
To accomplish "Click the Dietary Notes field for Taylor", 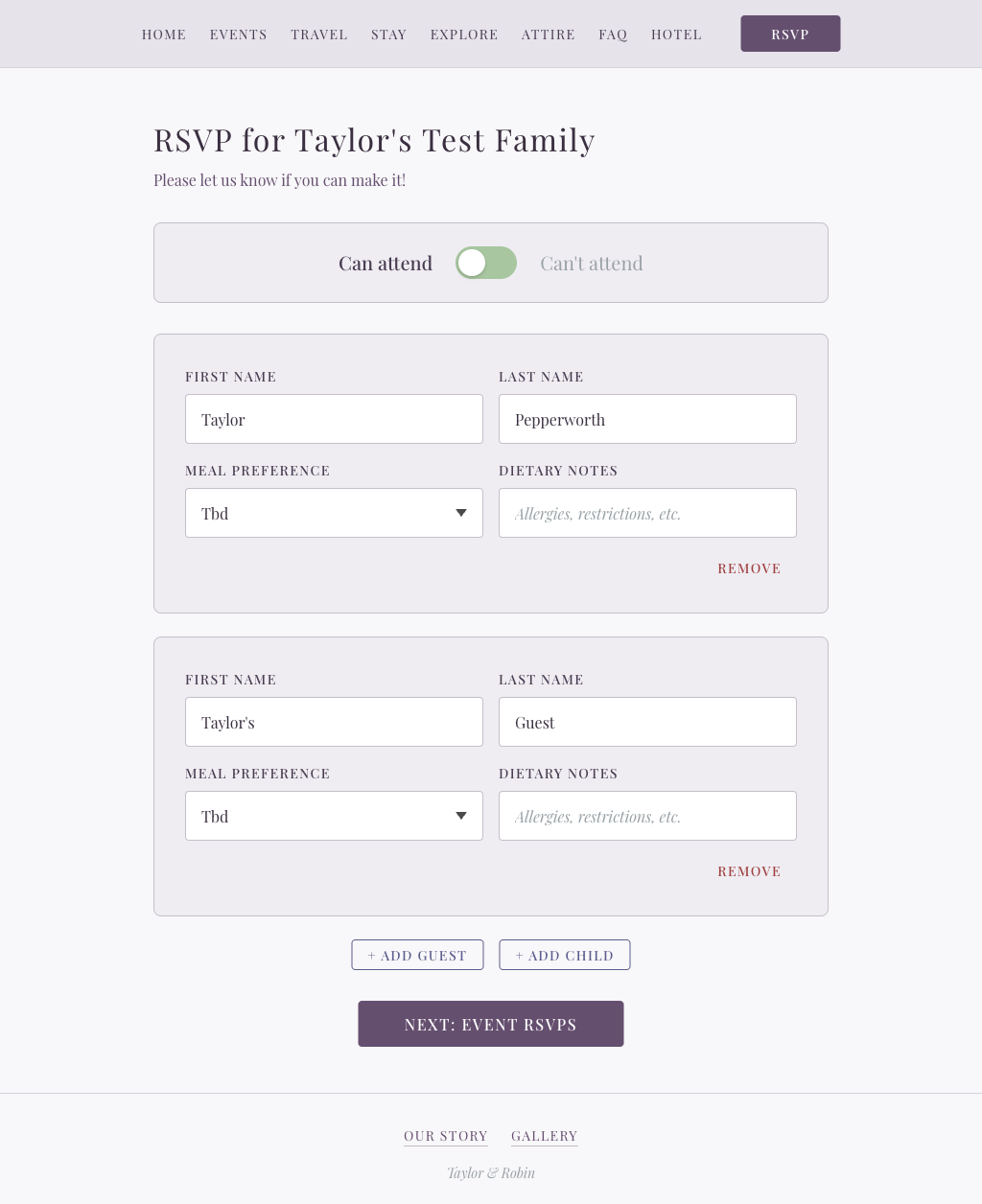I will 647,513.
